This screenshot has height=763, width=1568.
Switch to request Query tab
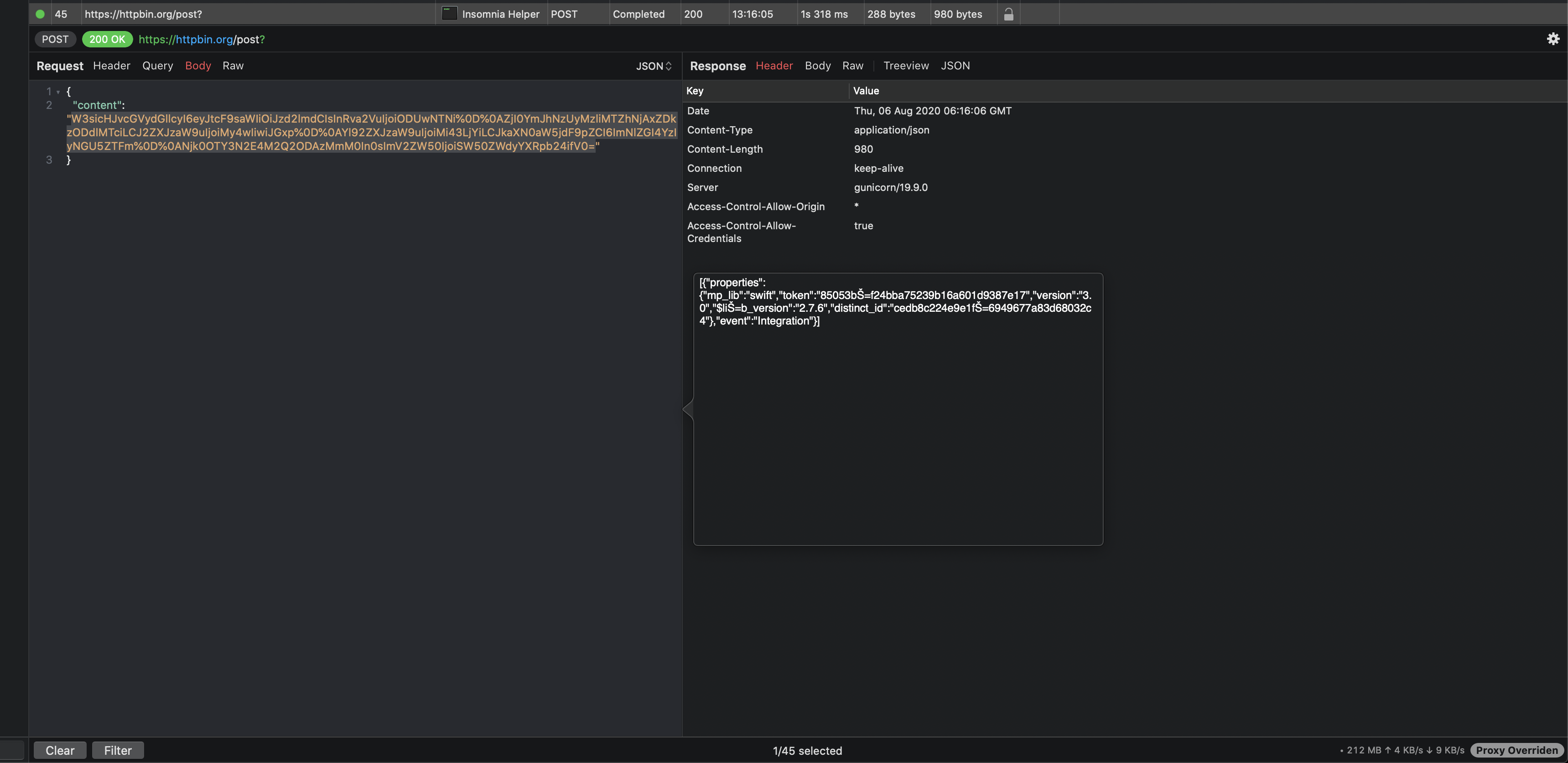(x=158, y=66)
